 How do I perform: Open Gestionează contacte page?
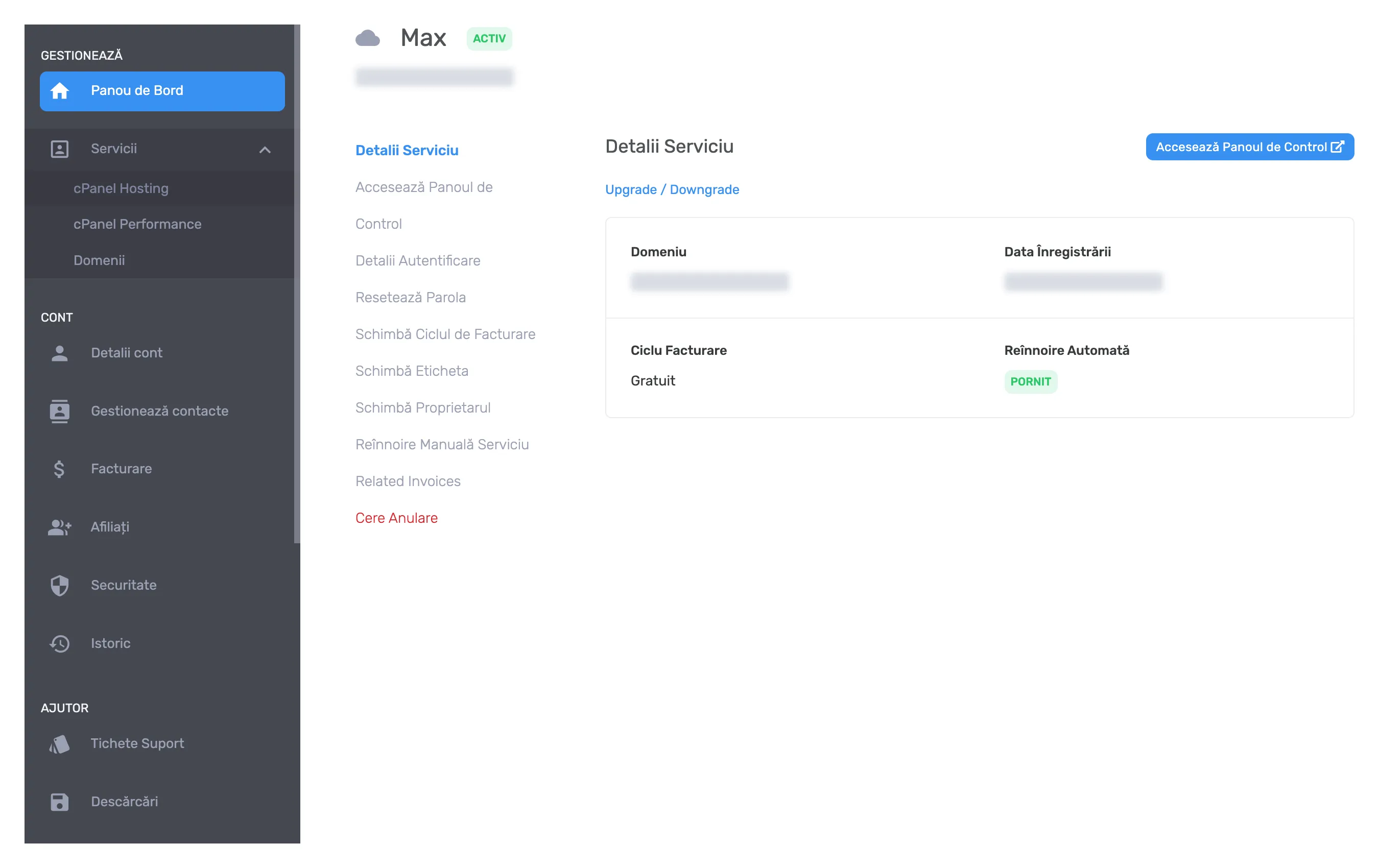click(x=159, y=411)
